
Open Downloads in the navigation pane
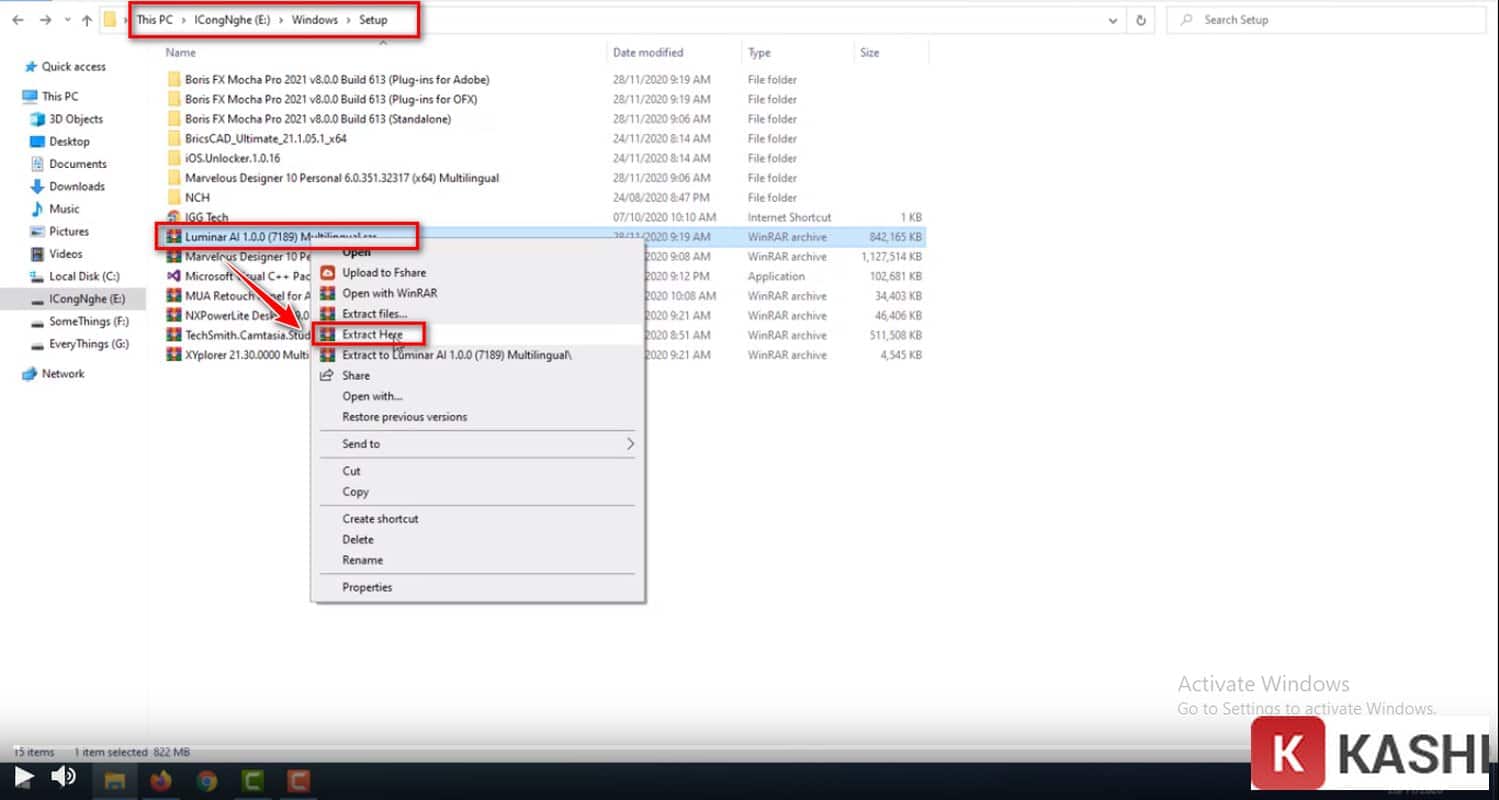(77, 187)
